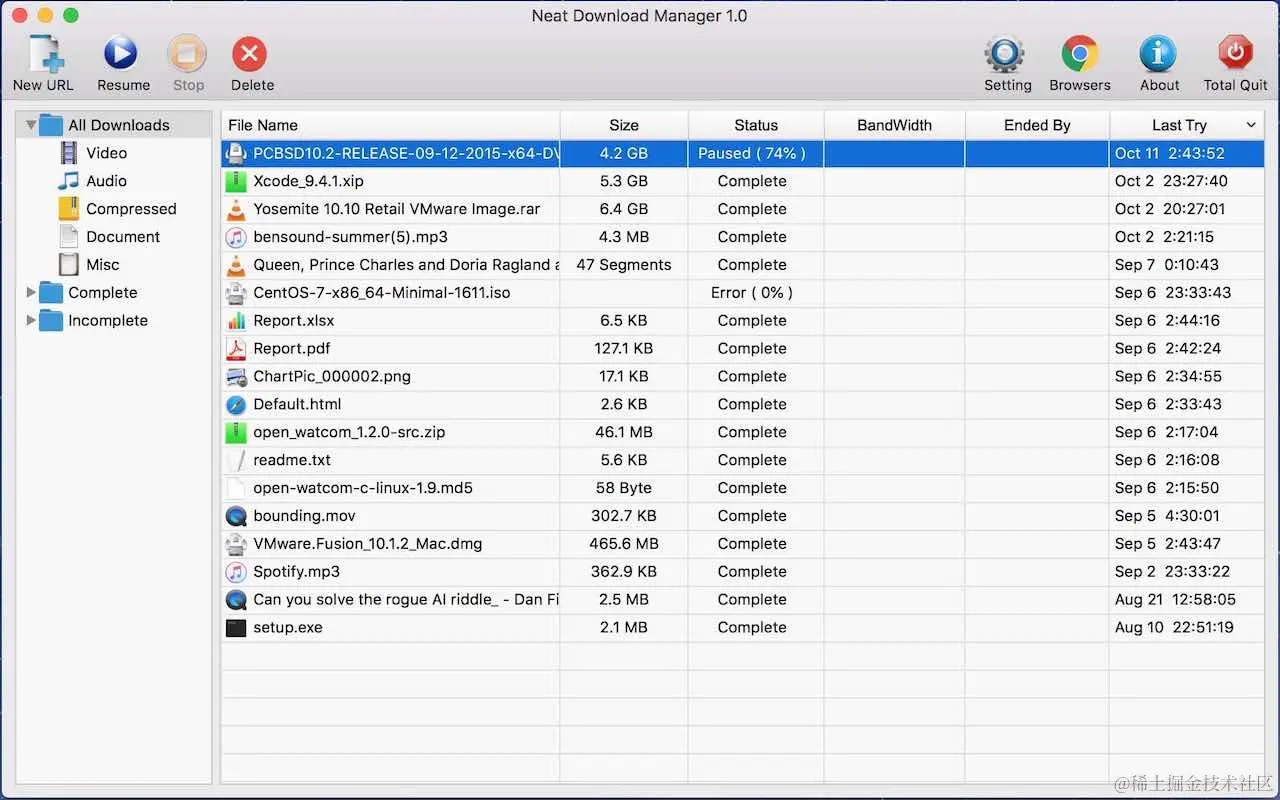Click the Report.xlsx spreadsheet icon
This screenshot has width=1280, height=800.
236,321
